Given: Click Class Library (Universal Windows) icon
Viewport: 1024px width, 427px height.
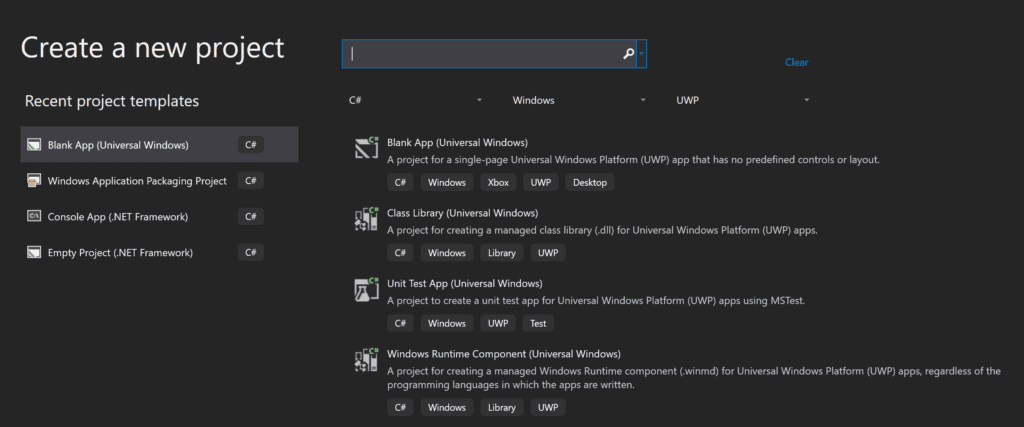Looking at the screenshot, I should pos(366,220).
